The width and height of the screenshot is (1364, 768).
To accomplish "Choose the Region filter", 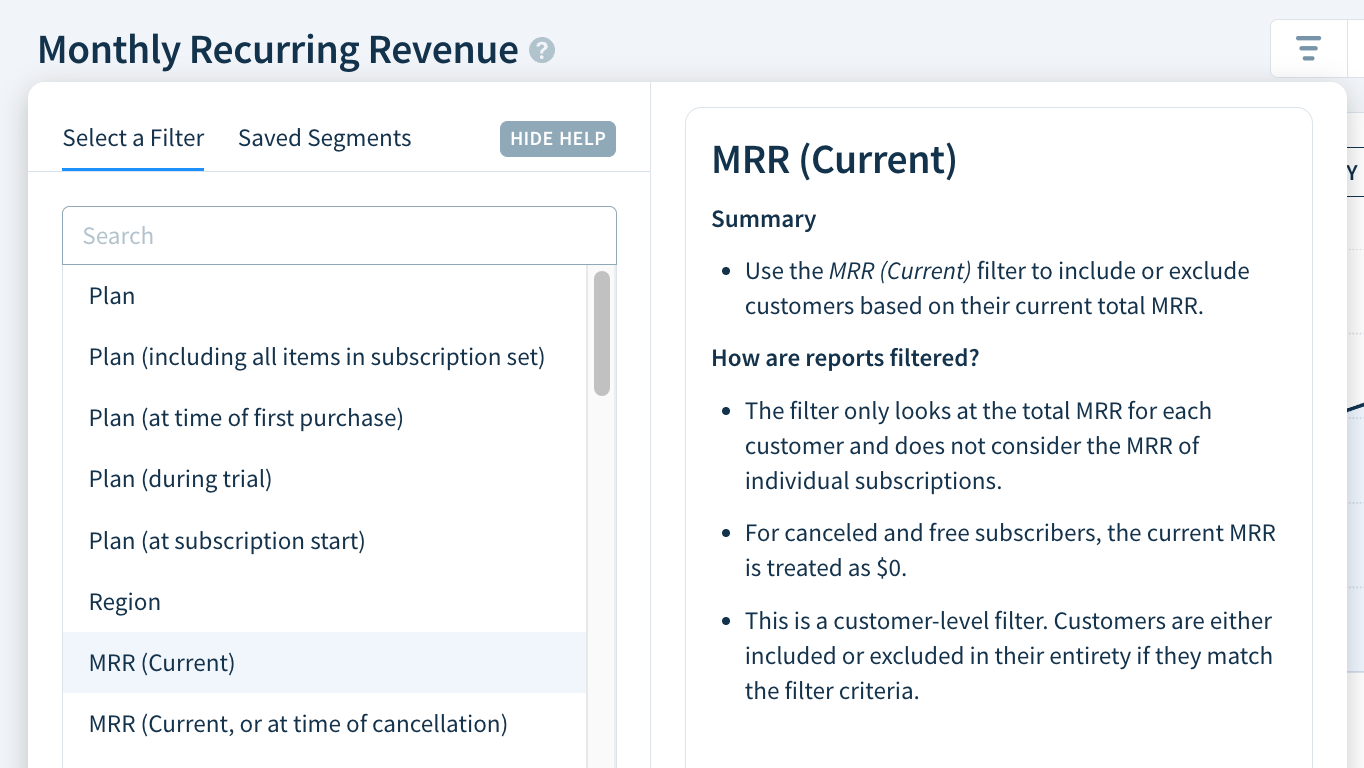I will coord(125,601).
